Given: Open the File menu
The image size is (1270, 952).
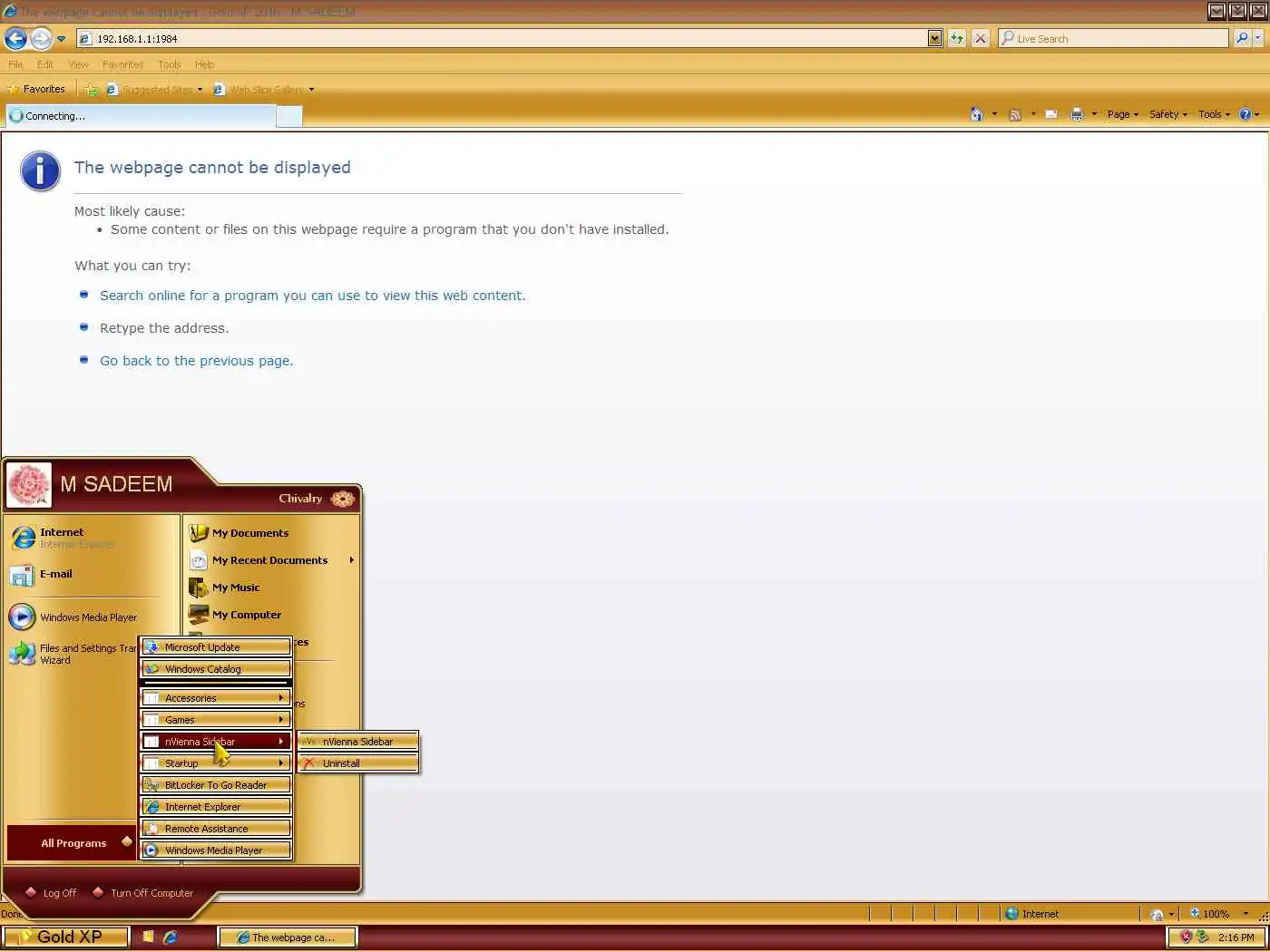Looking at the screenshot, I should coord(15,64).
